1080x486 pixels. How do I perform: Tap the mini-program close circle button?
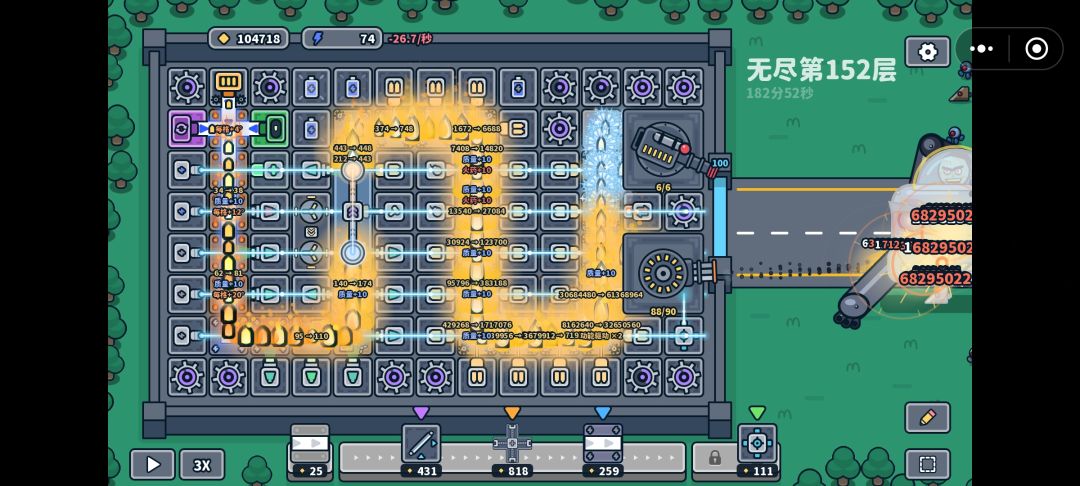tap(1036, 49)
